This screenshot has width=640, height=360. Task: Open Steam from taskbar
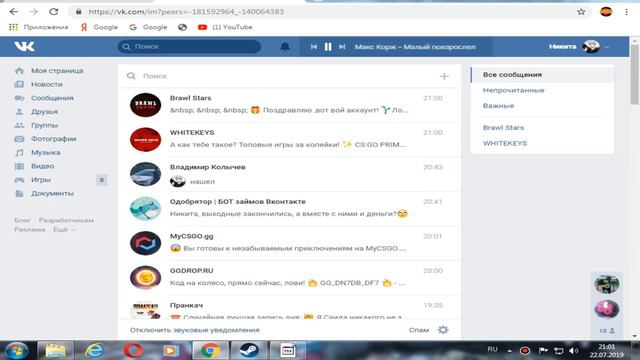[249, 351]
